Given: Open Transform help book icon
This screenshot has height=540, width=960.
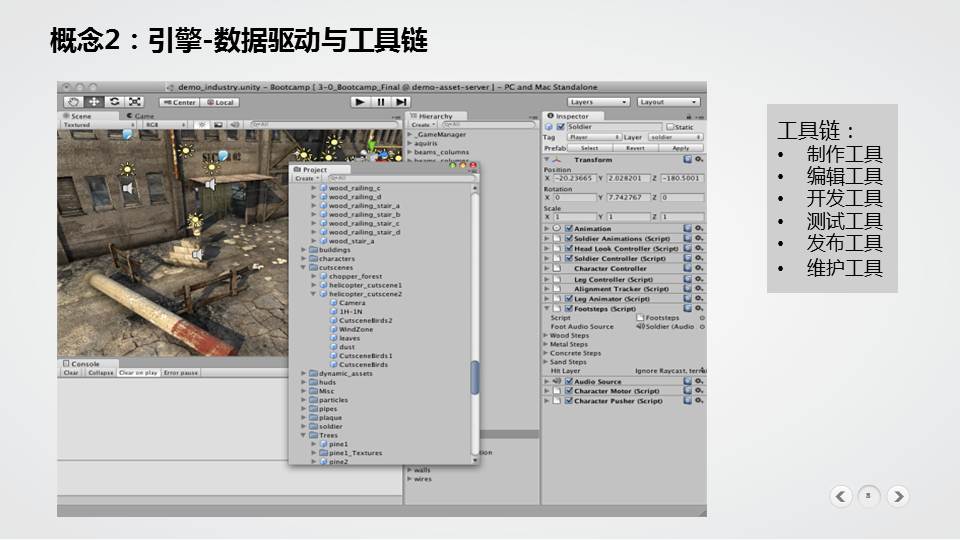Looking at the screenshot, I should tap(688, 159).
